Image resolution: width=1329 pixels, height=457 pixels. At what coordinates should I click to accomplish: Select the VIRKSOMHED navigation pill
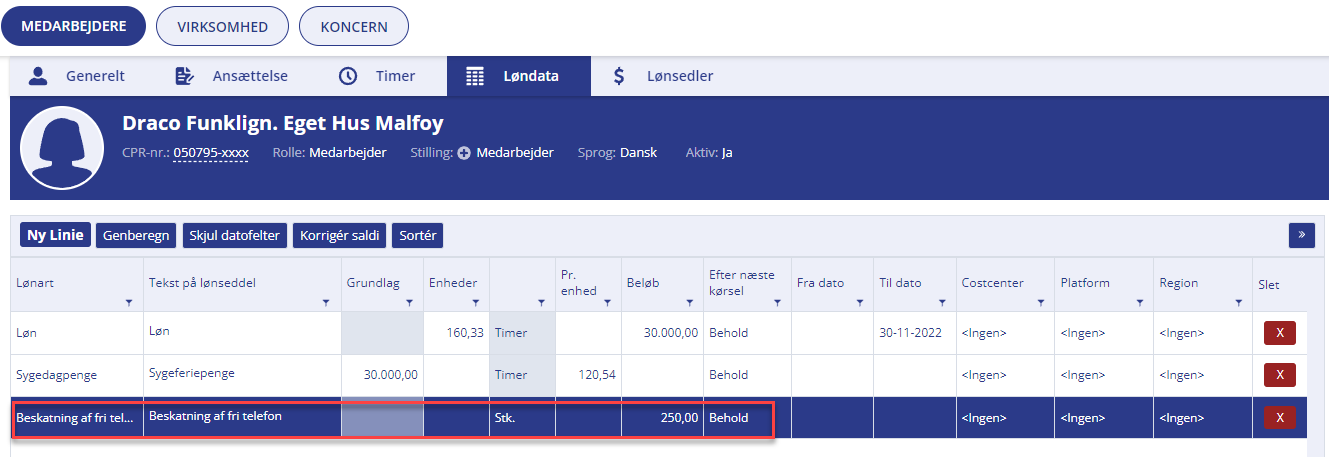(x=223, y=27)
